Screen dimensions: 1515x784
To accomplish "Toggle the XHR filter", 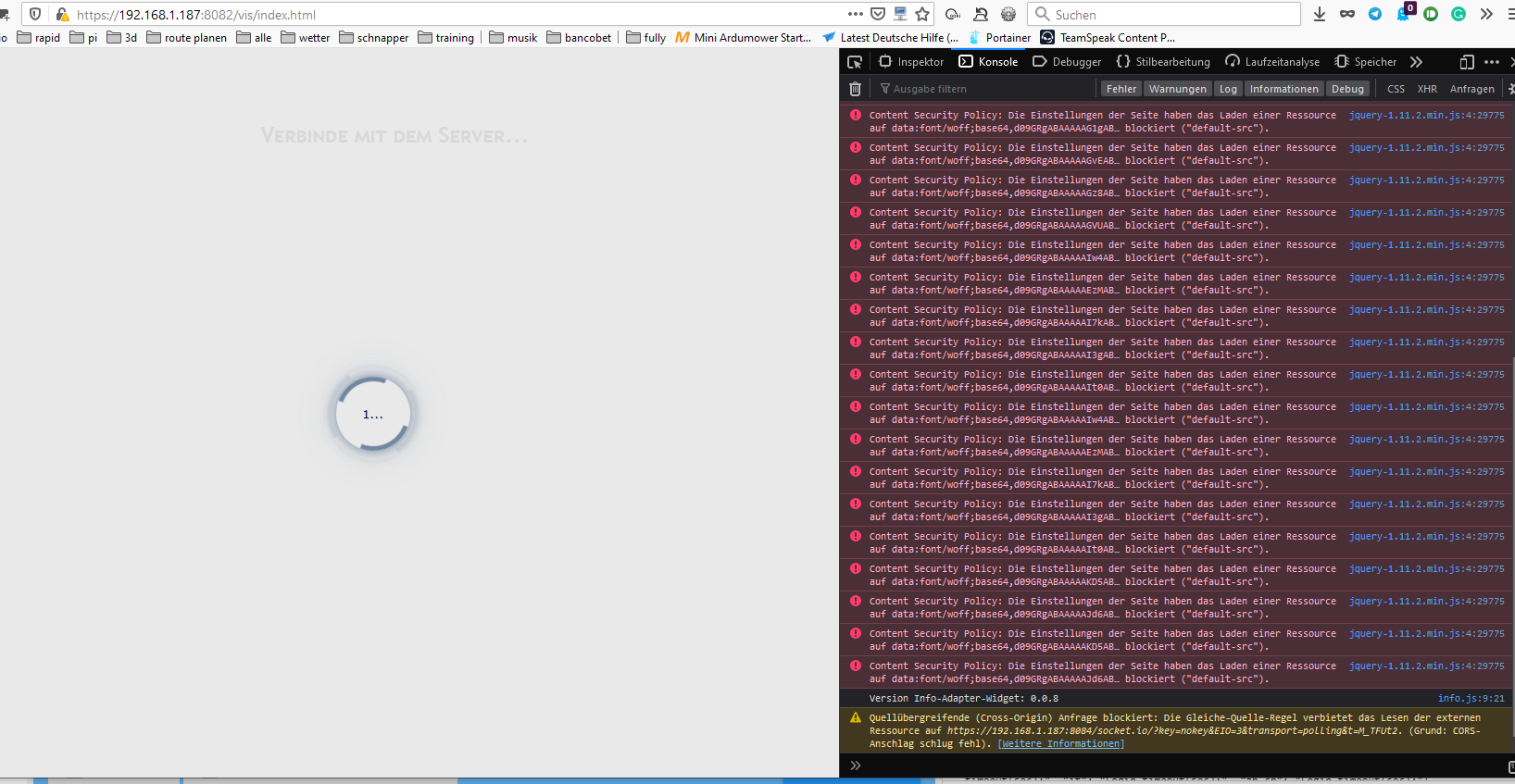I will (x=1427, y=89).
